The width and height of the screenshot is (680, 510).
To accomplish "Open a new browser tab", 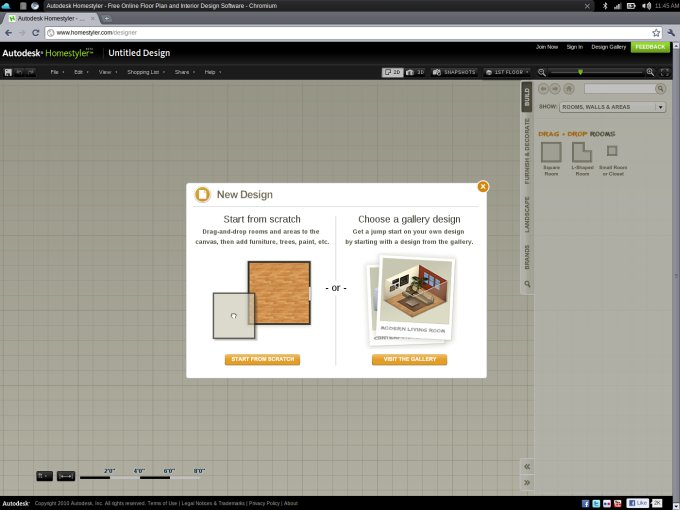I will tap(106, 19).
